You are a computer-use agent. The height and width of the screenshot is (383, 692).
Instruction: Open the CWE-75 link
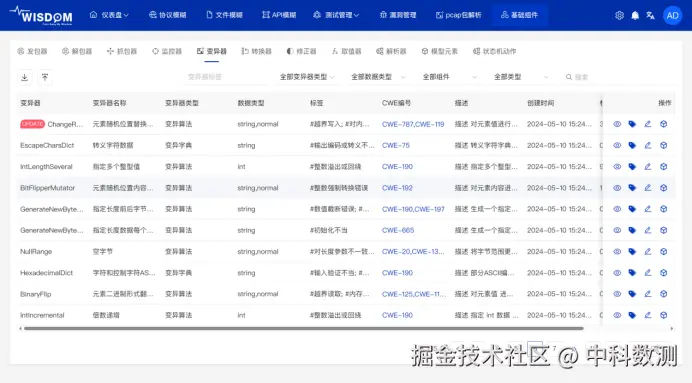396,146
